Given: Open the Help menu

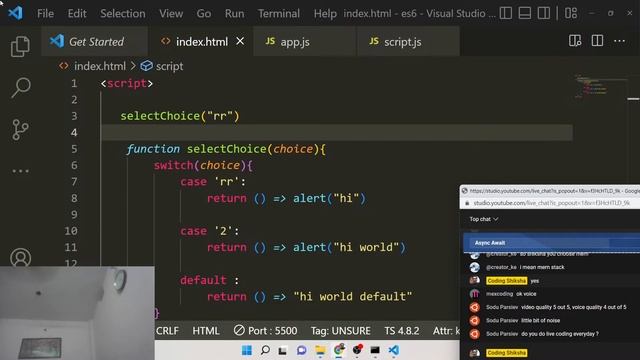Looking at the screenshot, I should tap(325, 13).
